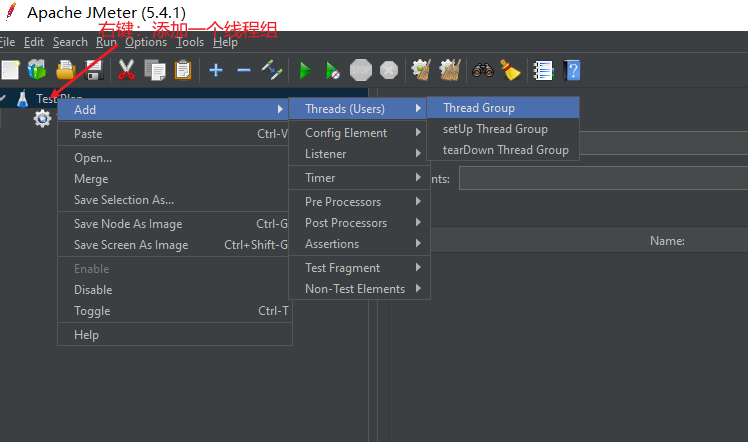
Task: Click the Expand All plus icon
Action: (216, 70)
